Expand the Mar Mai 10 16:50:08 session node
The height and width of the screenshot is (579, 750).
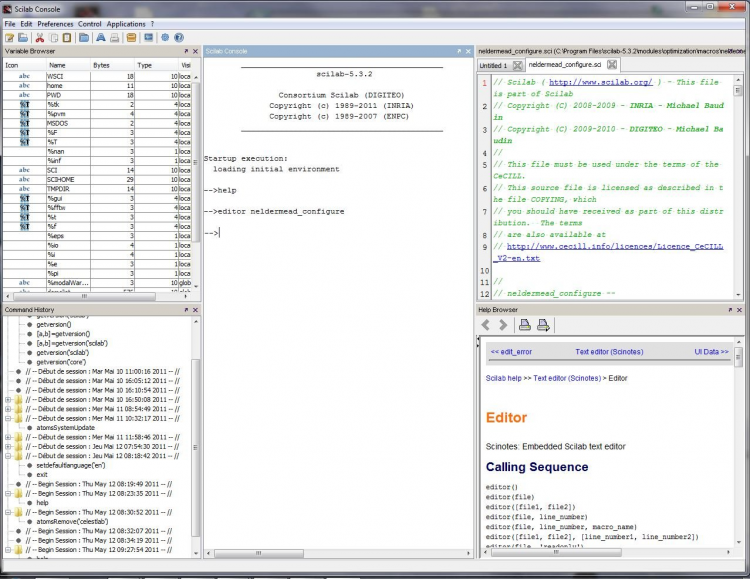[x=8, y=399]
